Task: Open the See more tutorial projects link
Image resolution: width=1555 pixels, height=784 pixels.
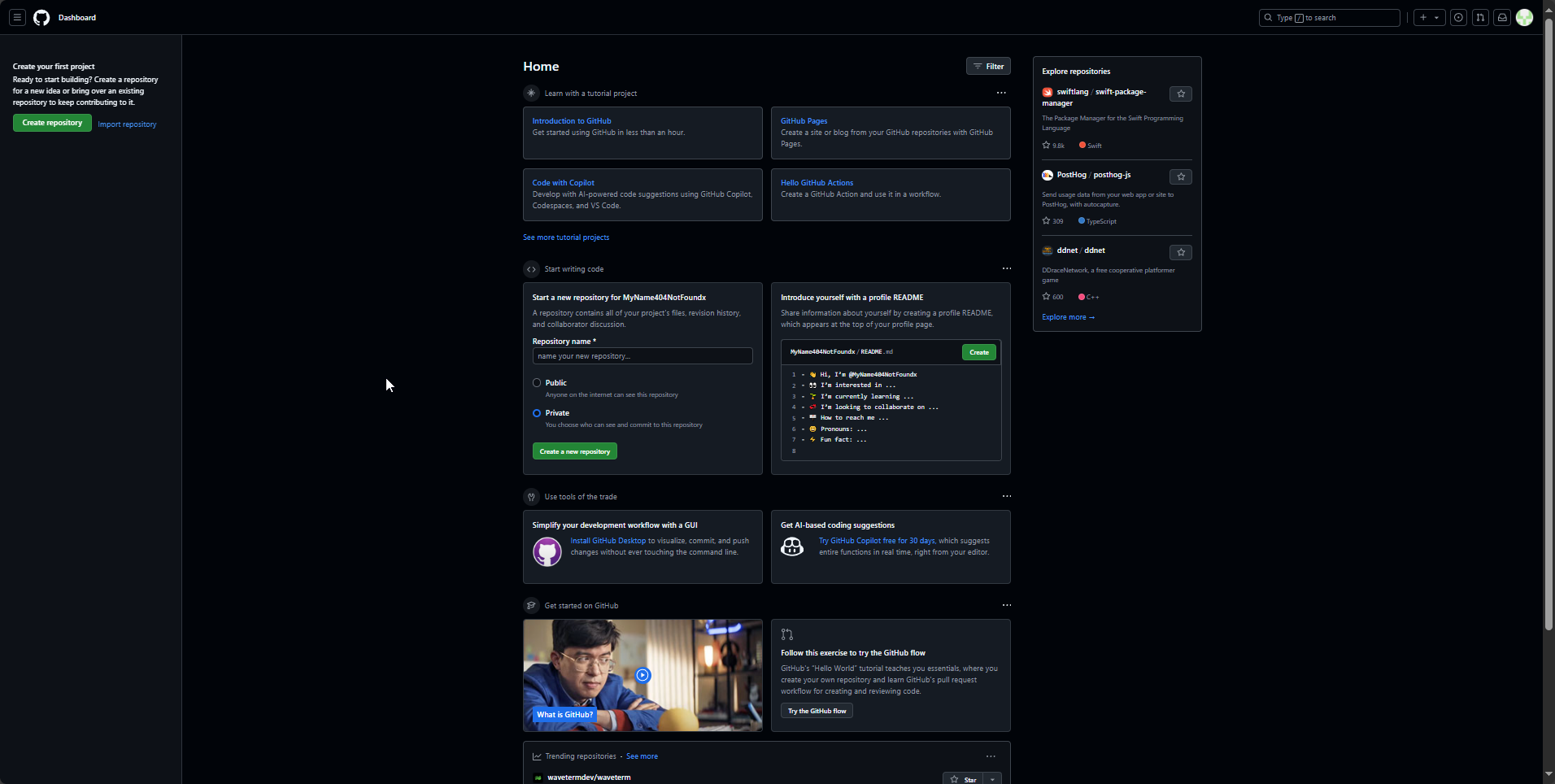Action: 565,237
